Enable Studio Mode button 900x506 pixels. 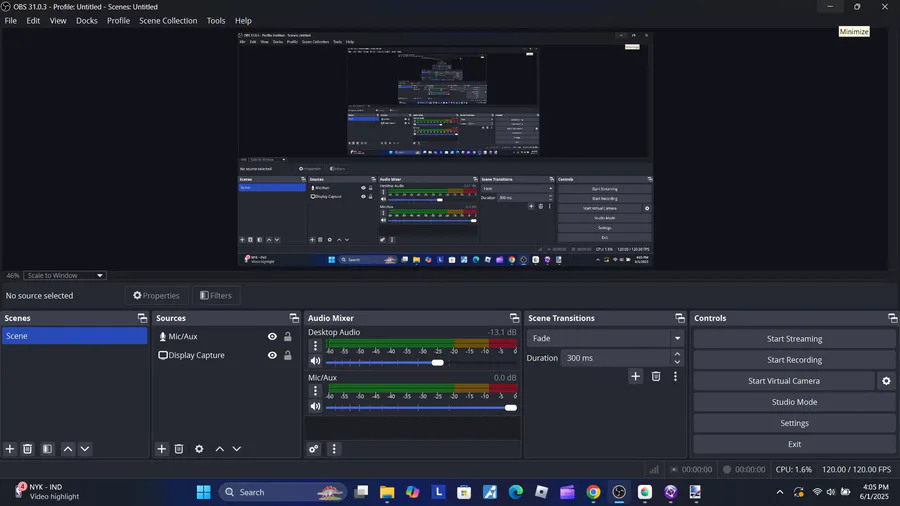pos(794,402)
